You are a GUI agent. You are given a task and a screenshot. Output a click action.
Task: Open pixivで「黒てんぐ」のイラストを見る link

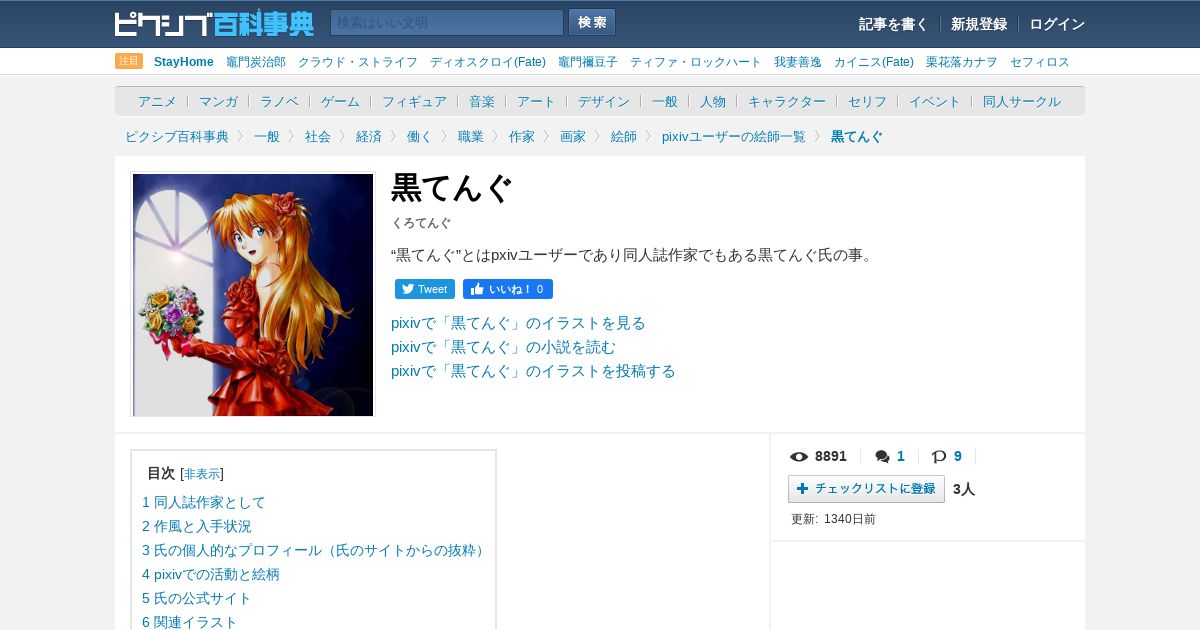tap(518, 323)
